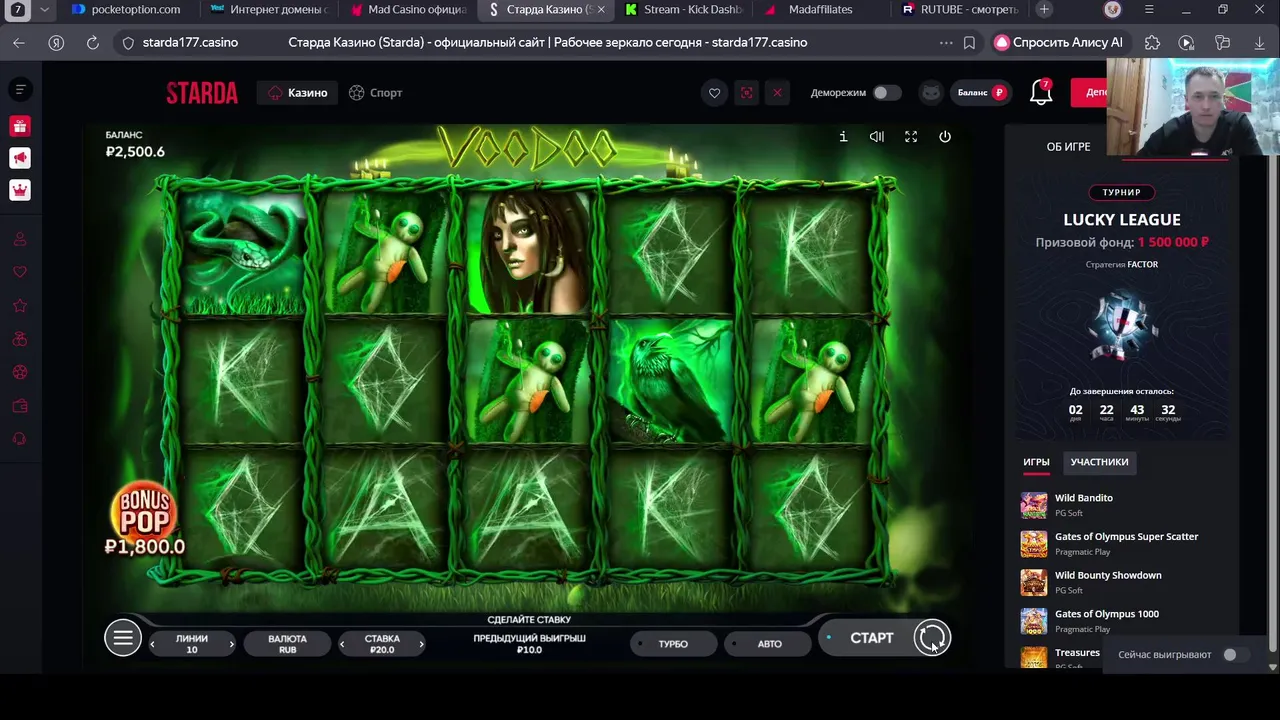
Task: Switch to the Madaffiliates browser tab
Action: [820, 9]
